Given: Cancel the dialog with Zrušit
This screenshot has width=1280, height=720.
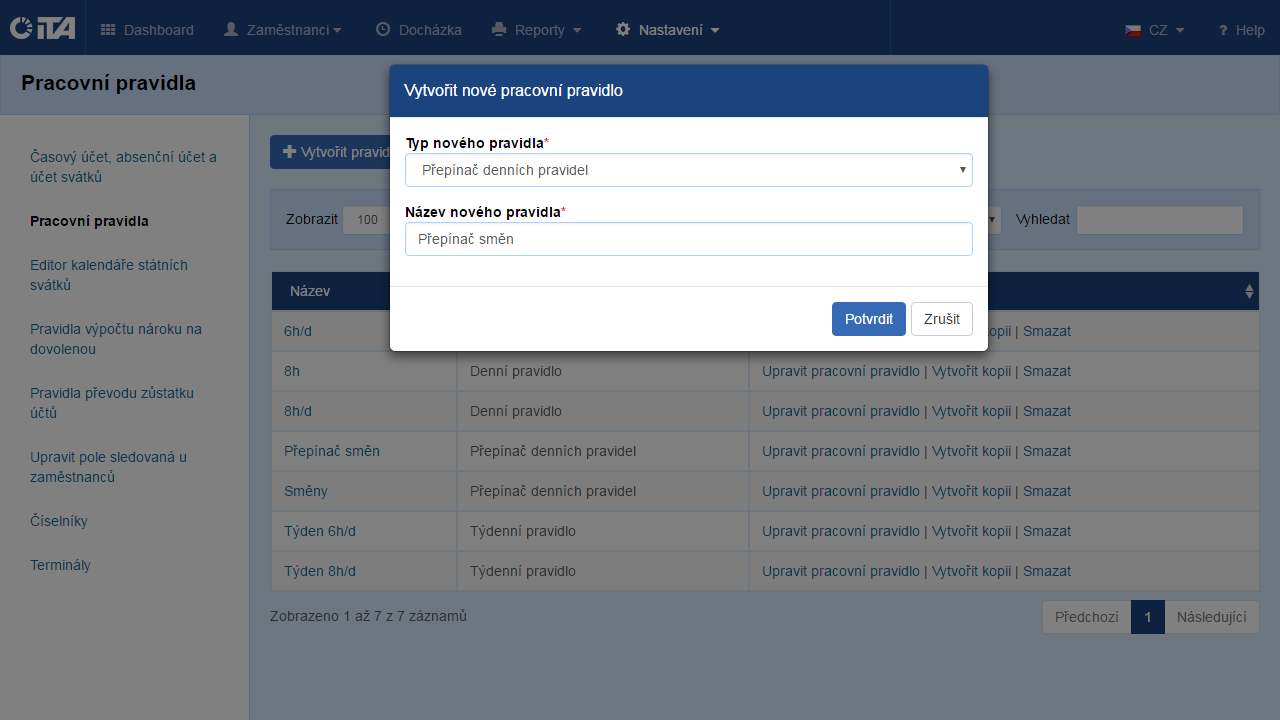Looking at the screenshot, I should [941, 319].
